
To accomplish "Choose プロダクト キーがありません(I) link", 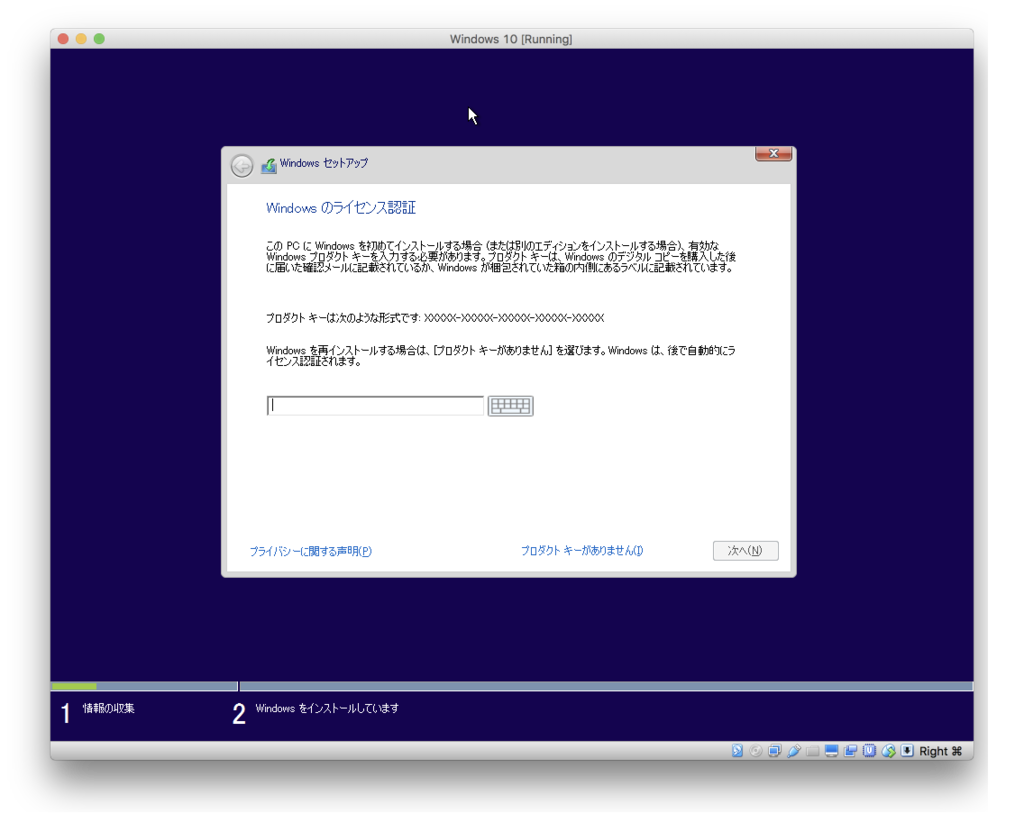I will [582, 551].
